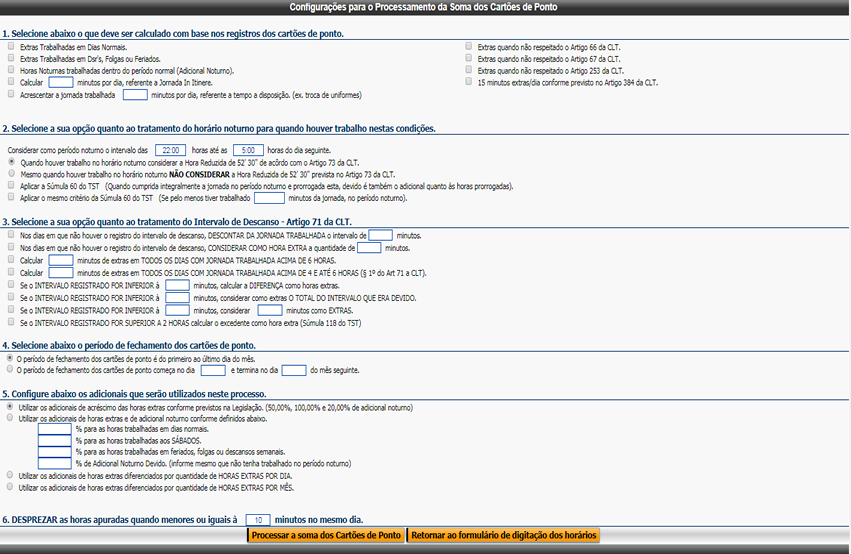Tick the 15 minutos extras Artigo 384 checkbox
Viewport: 851px width, 554px height.
click(x=469, y=82)
